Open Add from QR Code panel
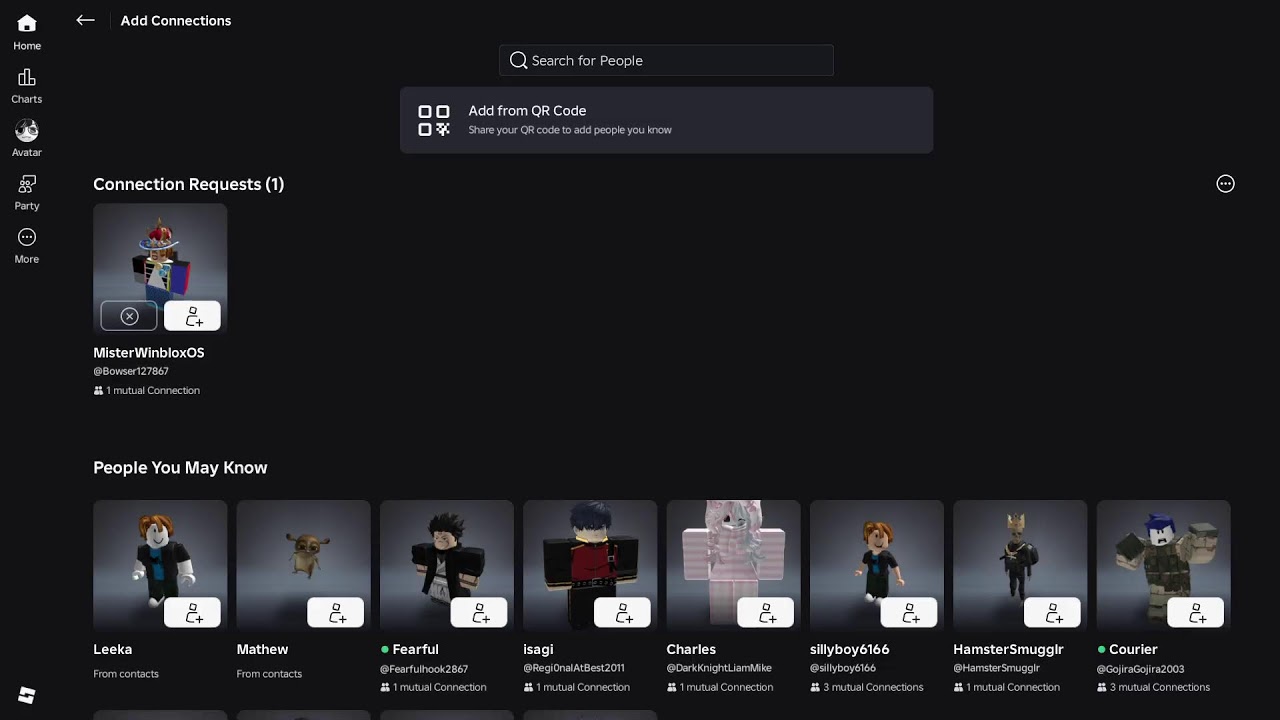This screenshot has height=720, width=1280. point(666,120)
